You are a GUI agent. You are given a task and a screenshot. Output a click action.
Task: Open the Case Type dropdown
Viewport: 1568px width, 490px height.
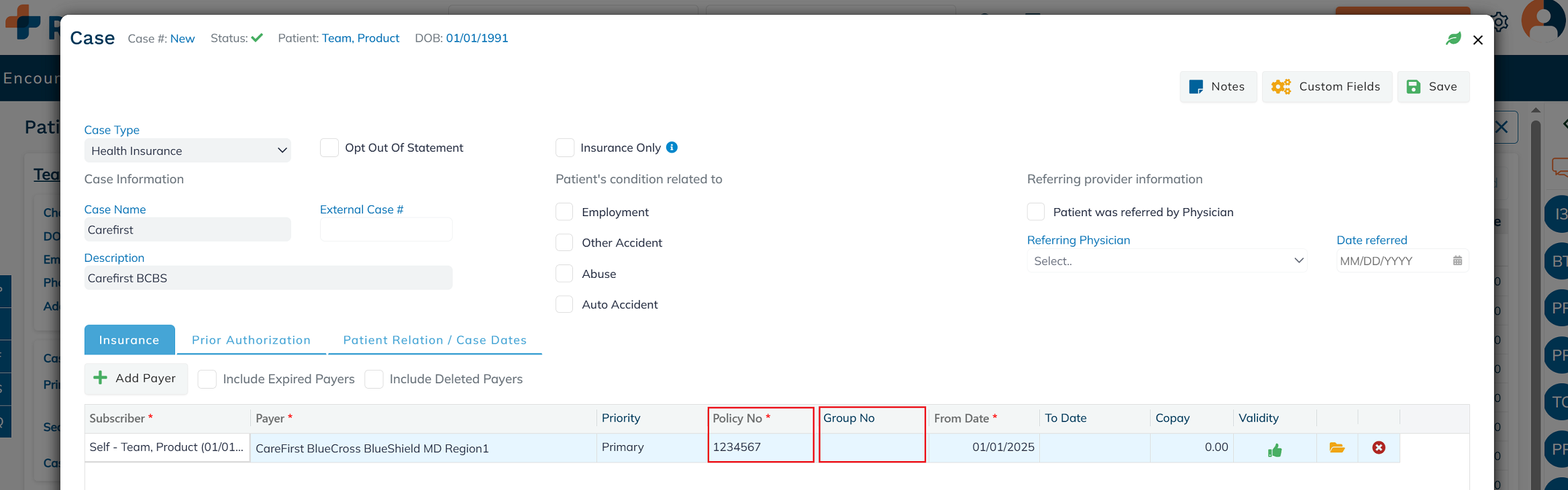(x=187, y=151)
